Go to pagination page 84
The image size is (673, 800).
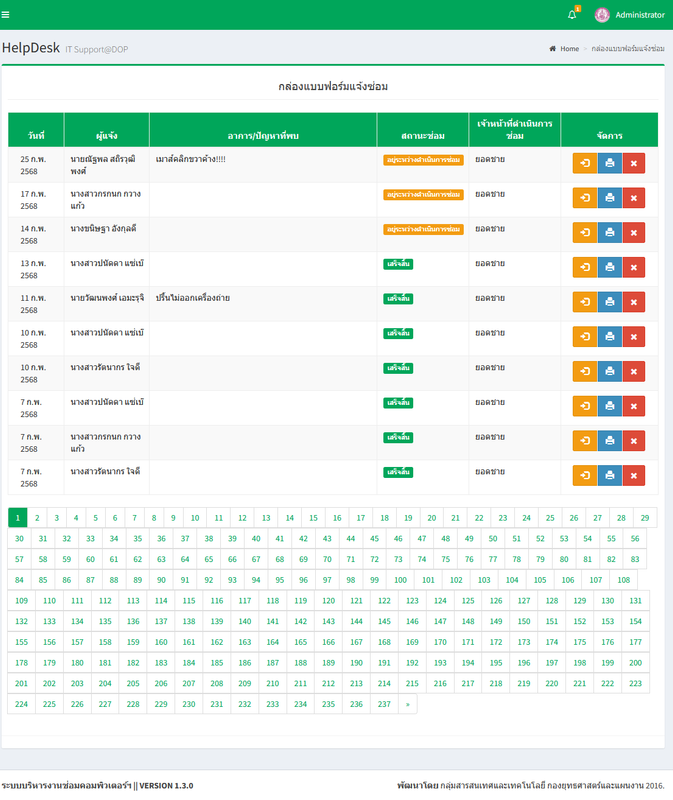coord(19,580)
